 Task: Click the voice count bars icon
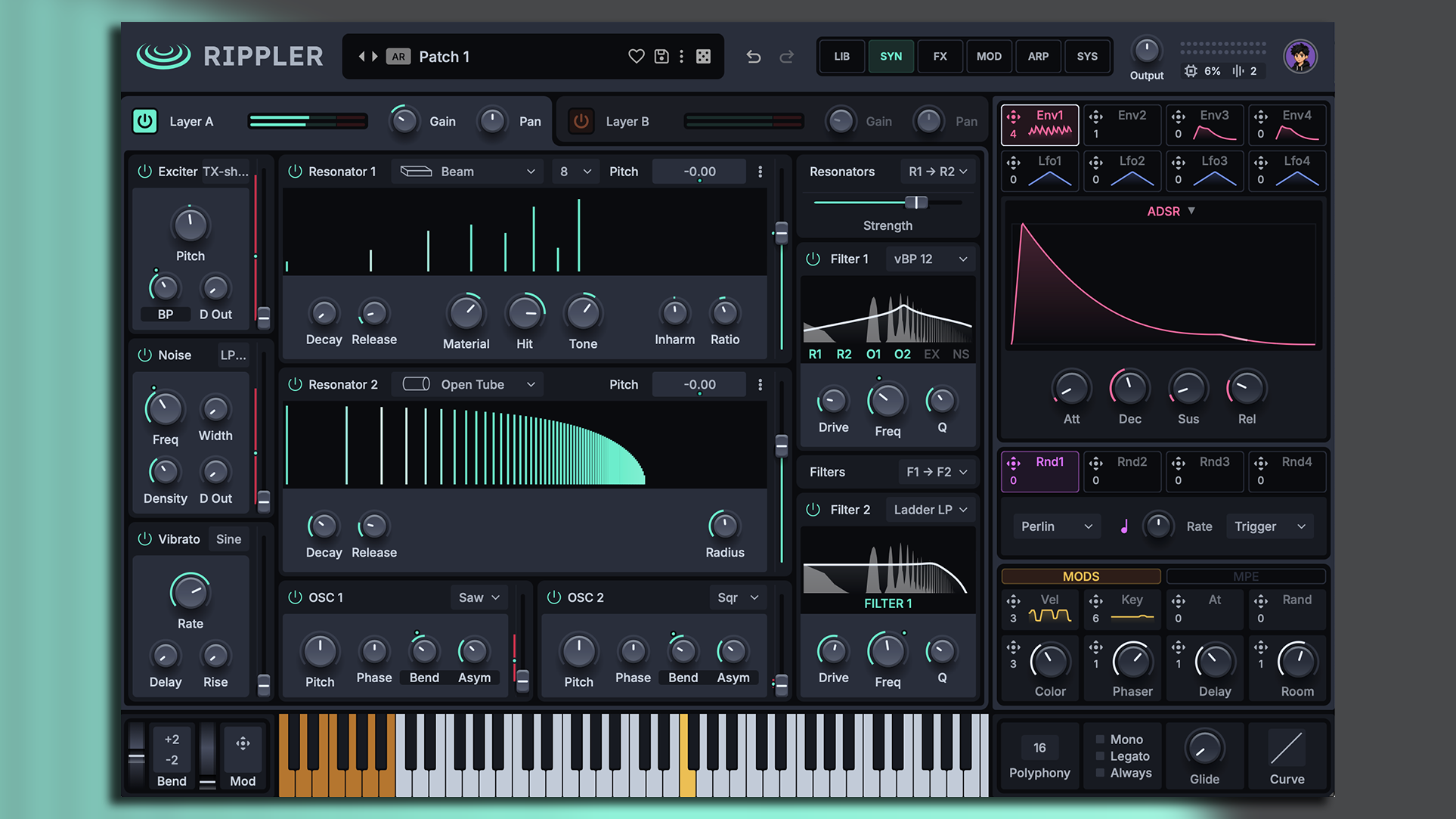[x=1238, y=70]
